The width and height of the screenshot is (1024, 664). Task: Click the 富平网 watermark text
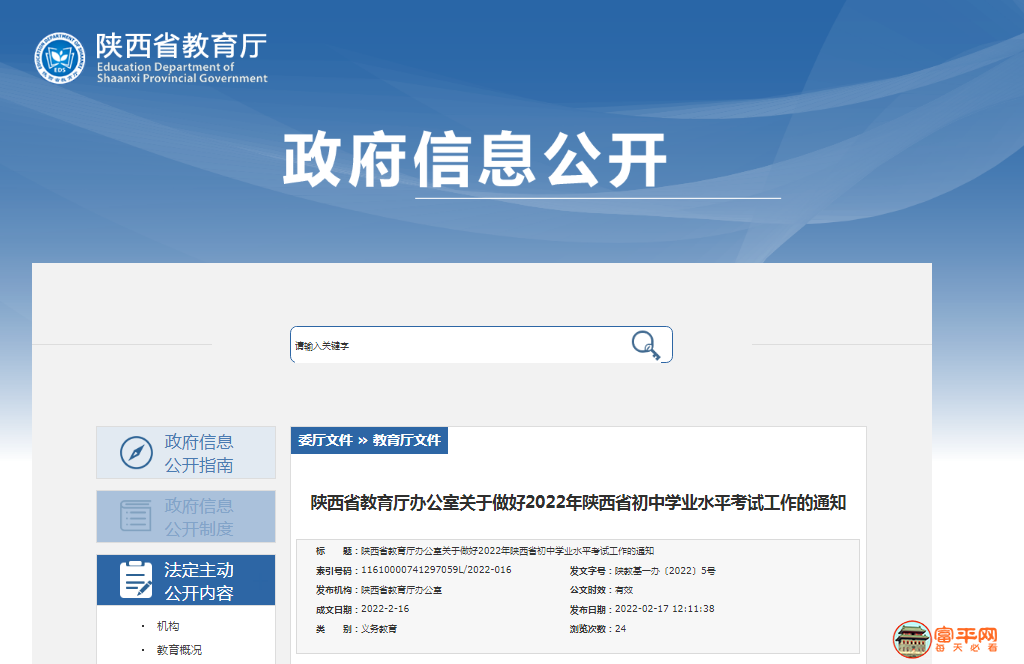click(966, 636)
